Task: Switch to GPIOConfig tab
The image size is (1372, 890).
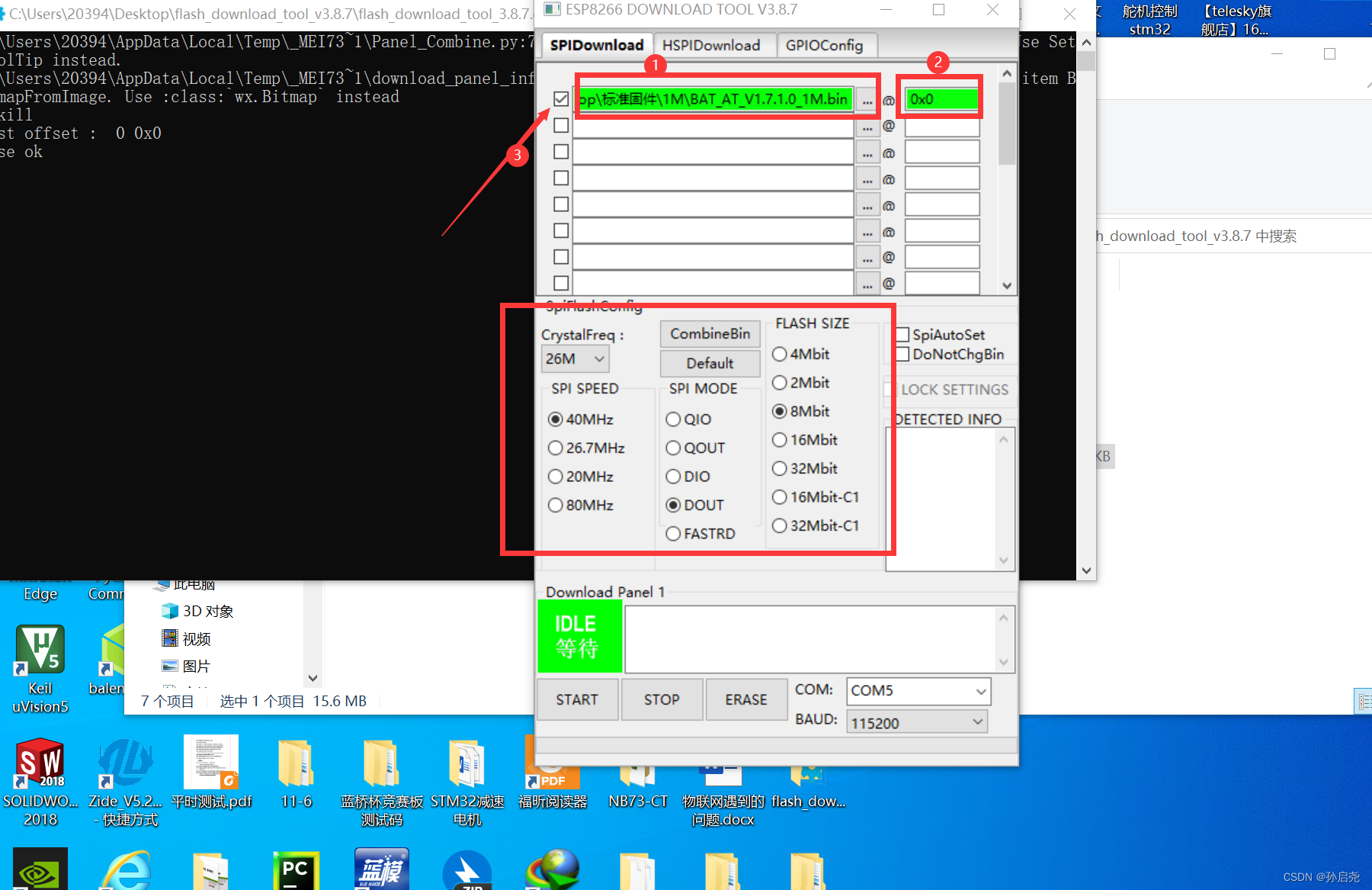Action: (x=825, y=45)
